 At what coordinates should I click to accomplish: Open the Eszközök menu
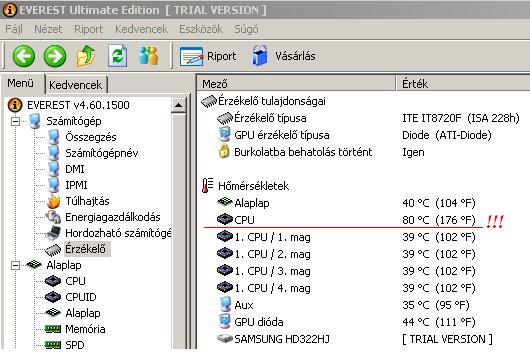click(201, 29)
